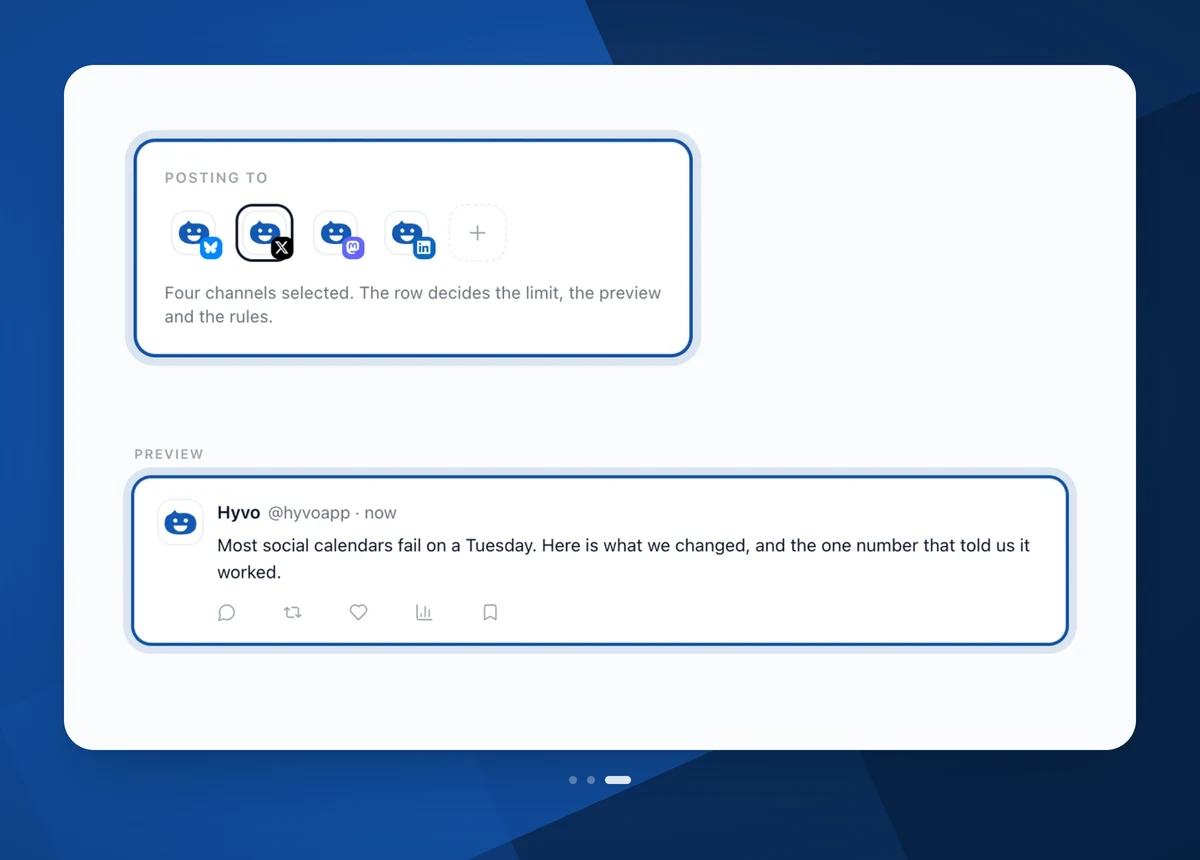Go to the second carousel dot
Screen dimensions: 1200x860
click(591, 780)
